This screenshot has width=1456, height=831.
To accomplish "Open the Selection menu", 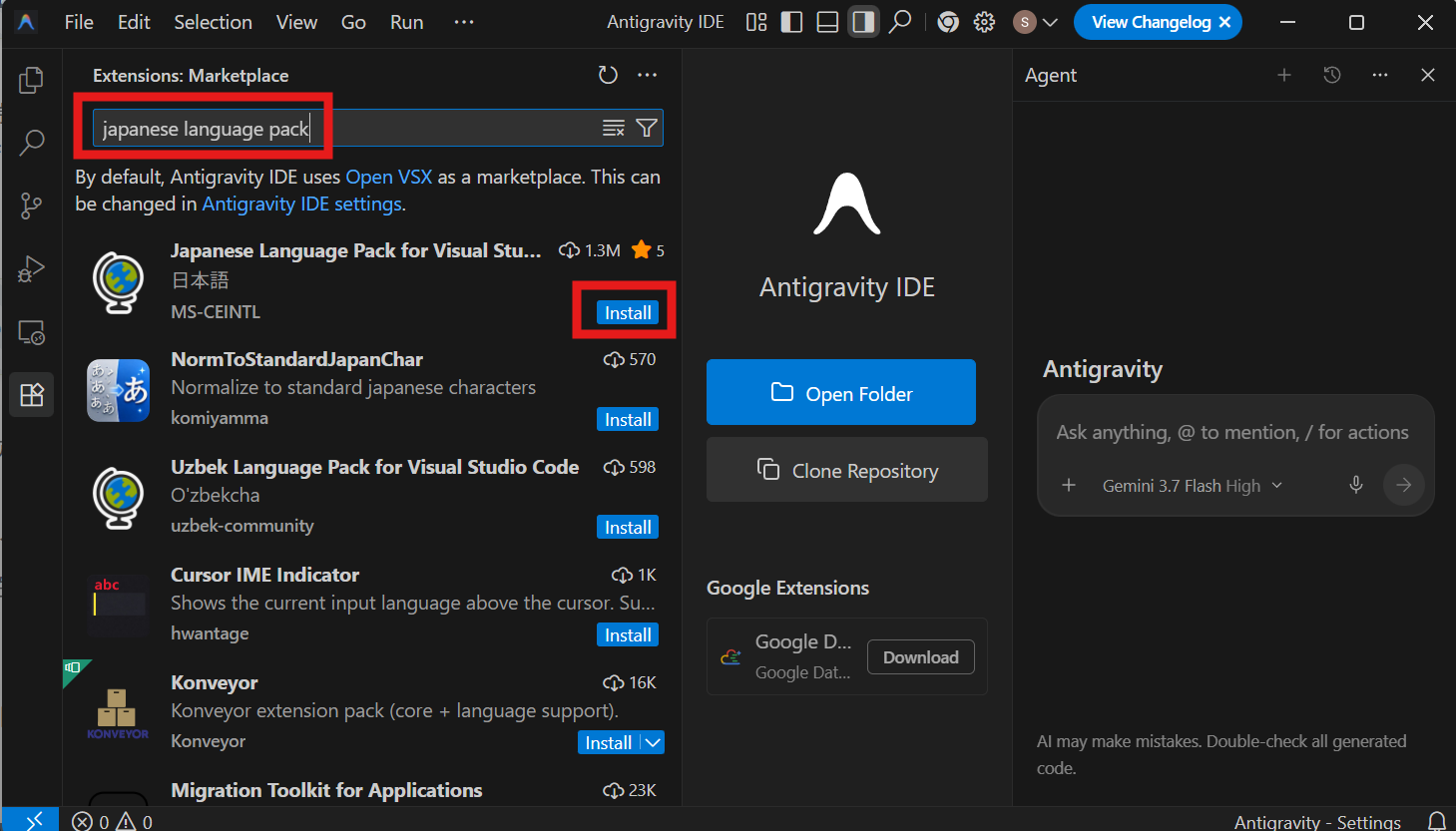I will [x=213, y=22].
